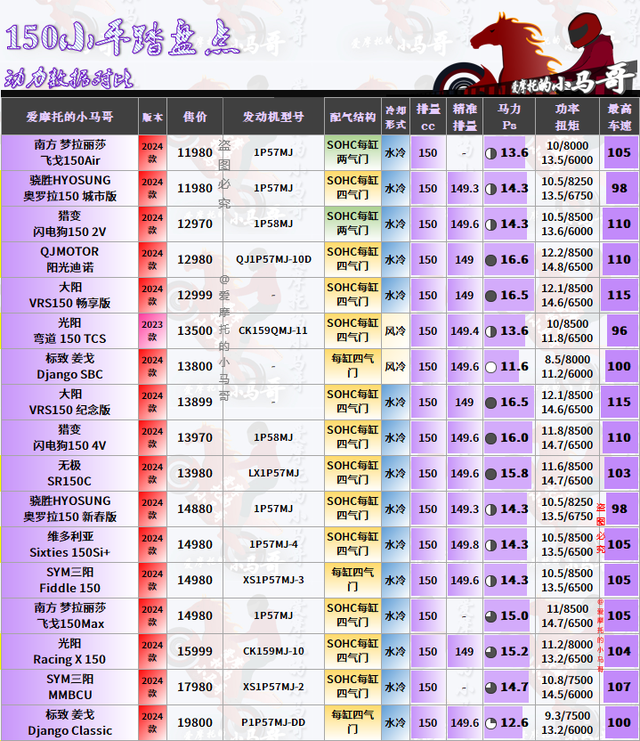Click the pie icon in 闪电狗150 2V row
The width and height of the screenshot is (640, 741).
click(491, 224)
